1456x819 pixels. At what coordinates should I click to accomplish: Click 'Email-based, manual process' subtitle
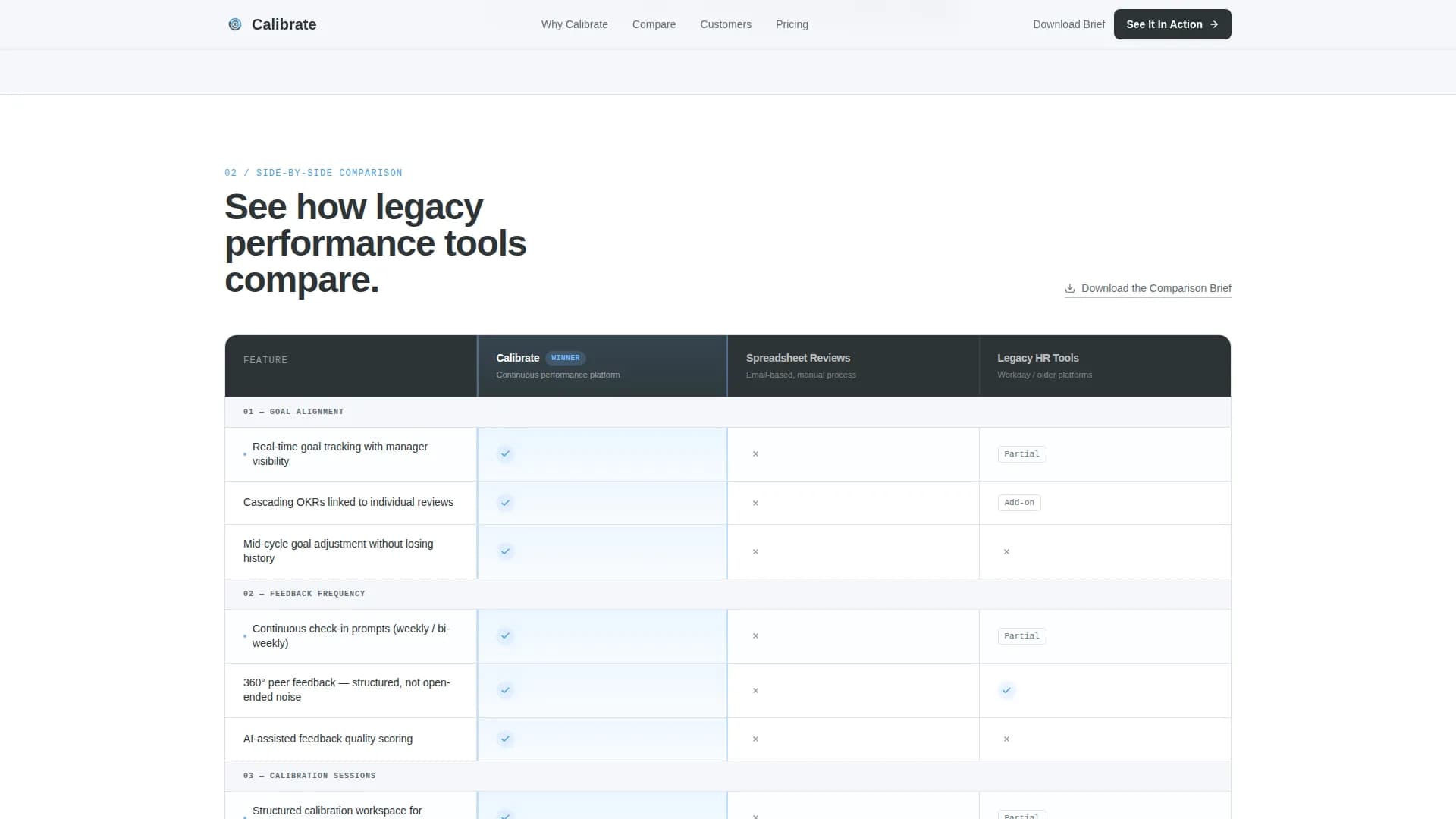[x=801, y=375]
